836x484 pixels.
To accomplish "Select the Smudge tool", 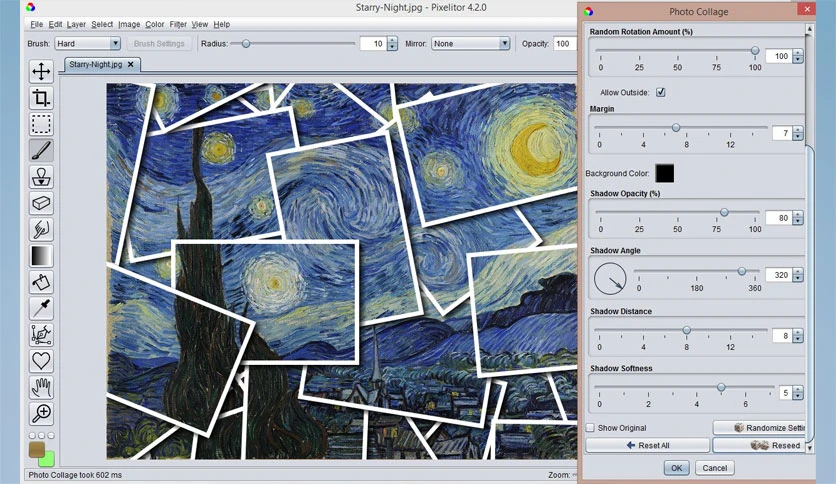I will 41,229.
